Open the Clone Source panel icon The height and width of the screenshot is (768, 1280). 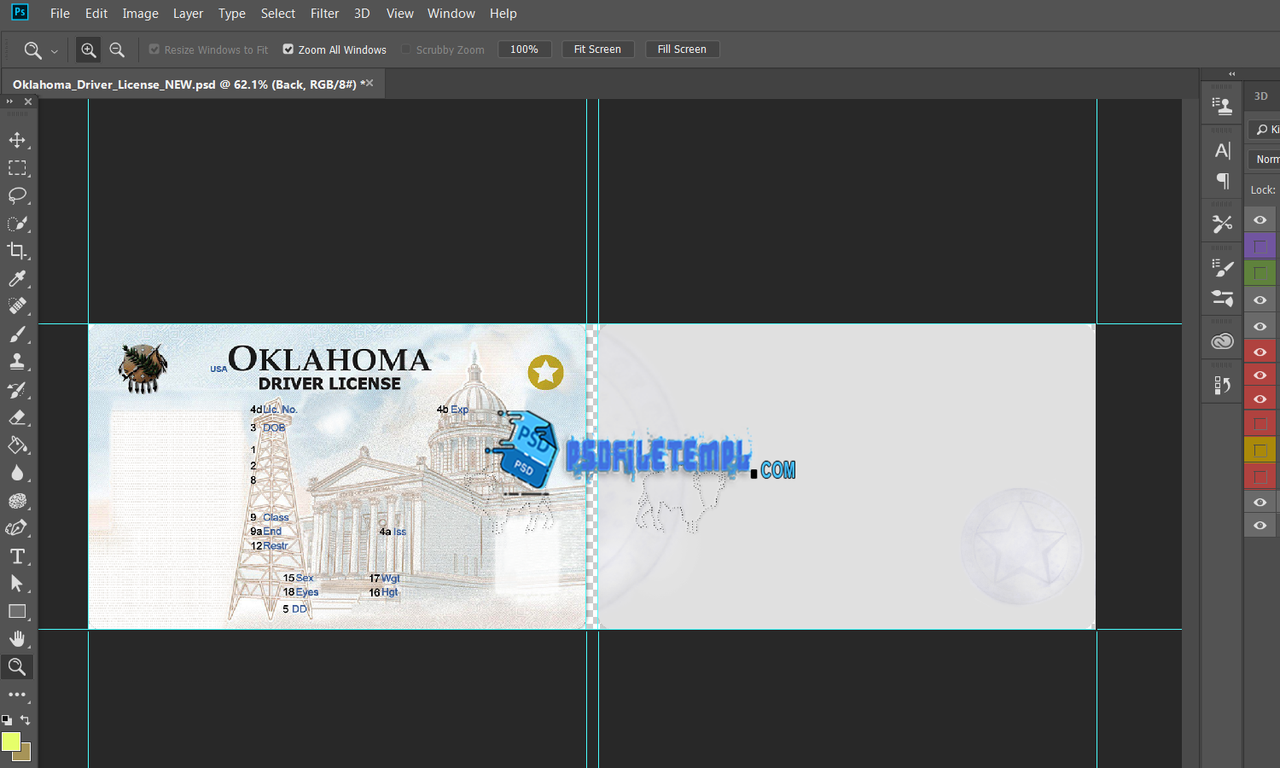point(1222,106)
